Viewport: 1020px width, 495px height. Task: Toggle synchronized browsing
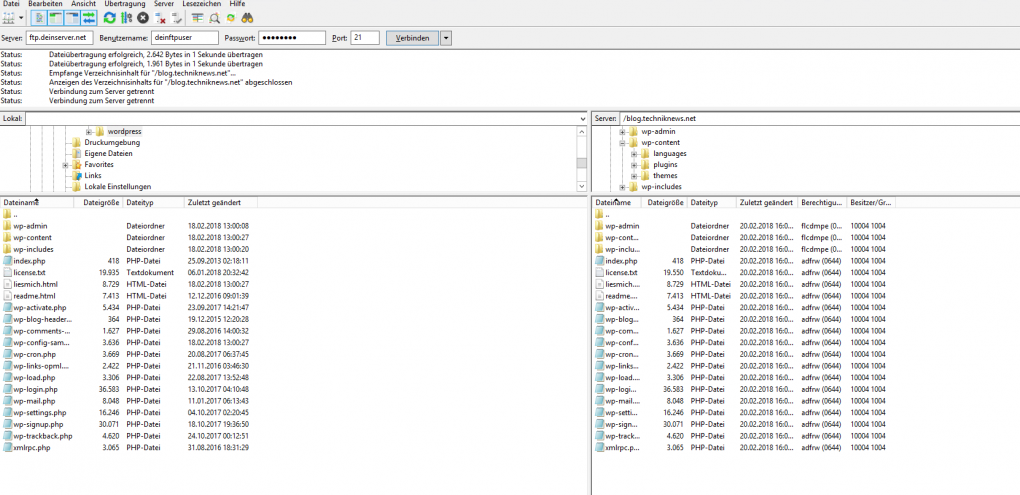pos(231,18)
